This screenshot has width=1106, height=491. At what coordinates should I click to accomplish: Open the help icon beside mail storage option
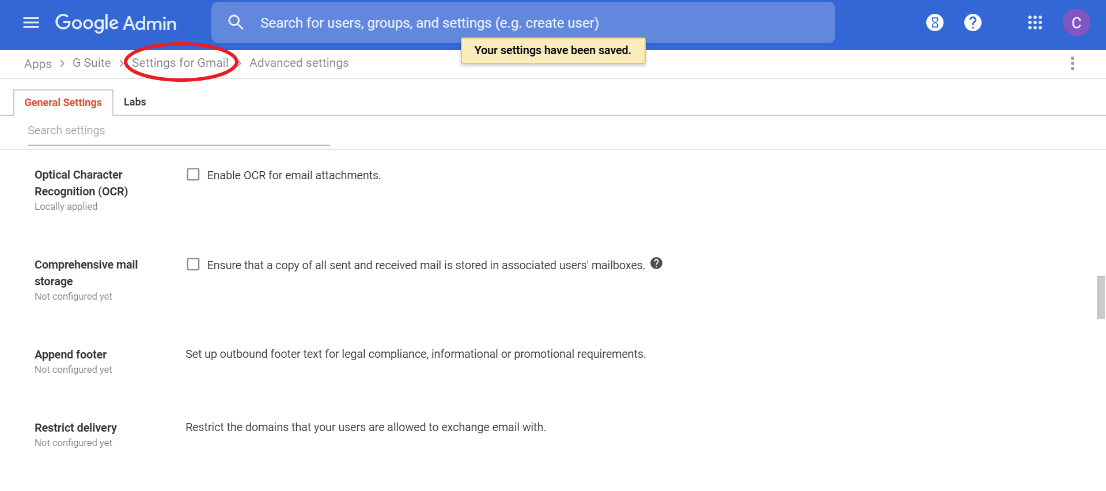pos(657,264)
